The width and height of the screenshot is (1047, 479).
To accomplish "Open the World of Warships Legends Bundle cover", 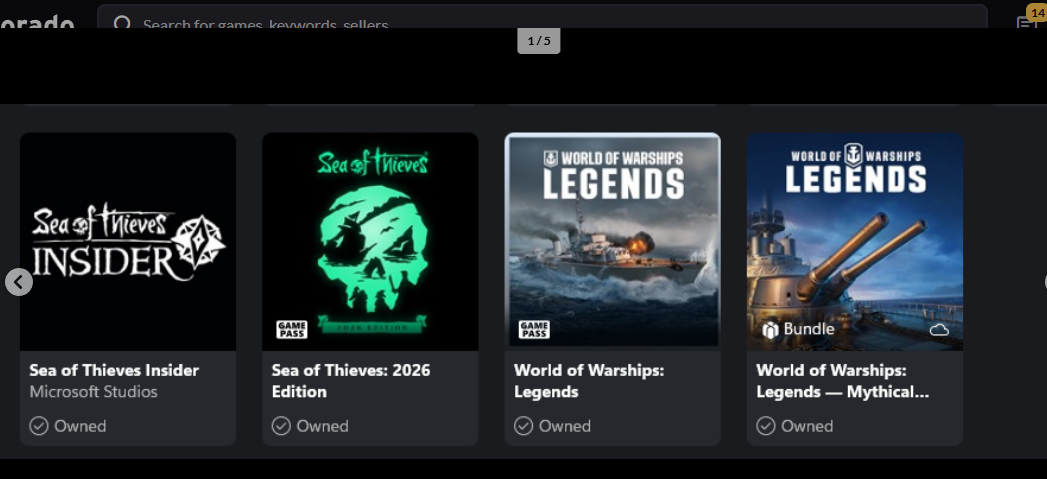I will (855, 241).
